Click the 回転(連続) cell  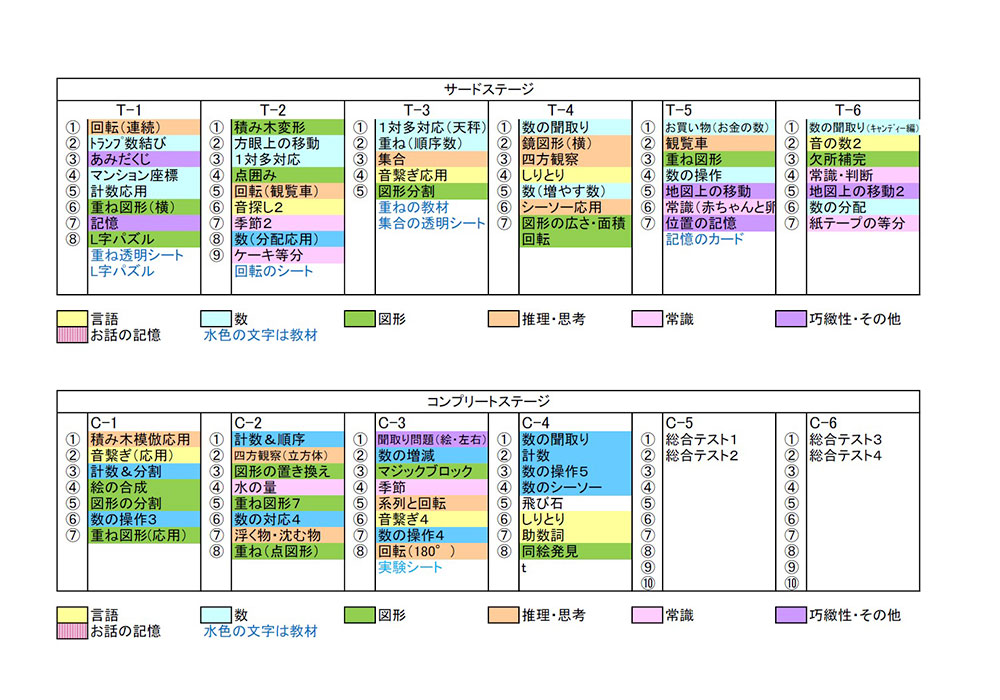(x=144, y=128)
